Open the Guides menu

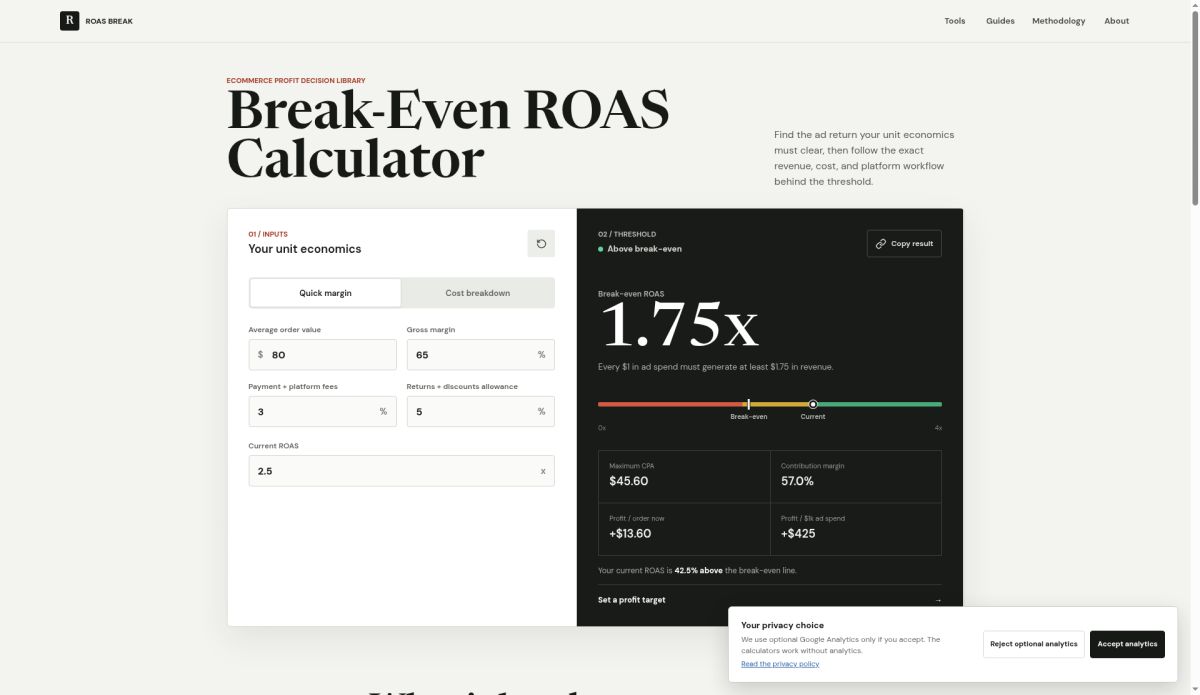pos(1000,21)
